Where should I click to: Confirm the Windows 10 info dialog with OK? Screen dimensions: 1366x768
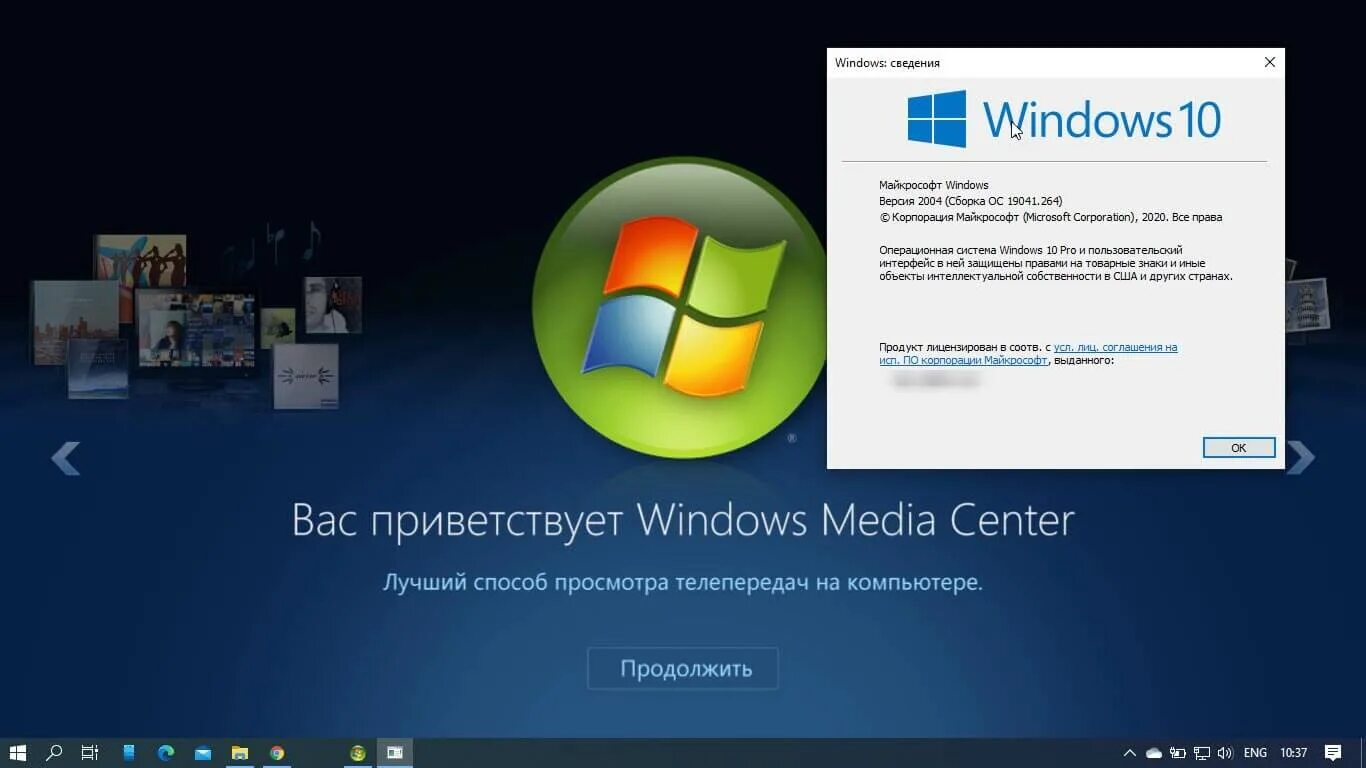[1238, 447]
